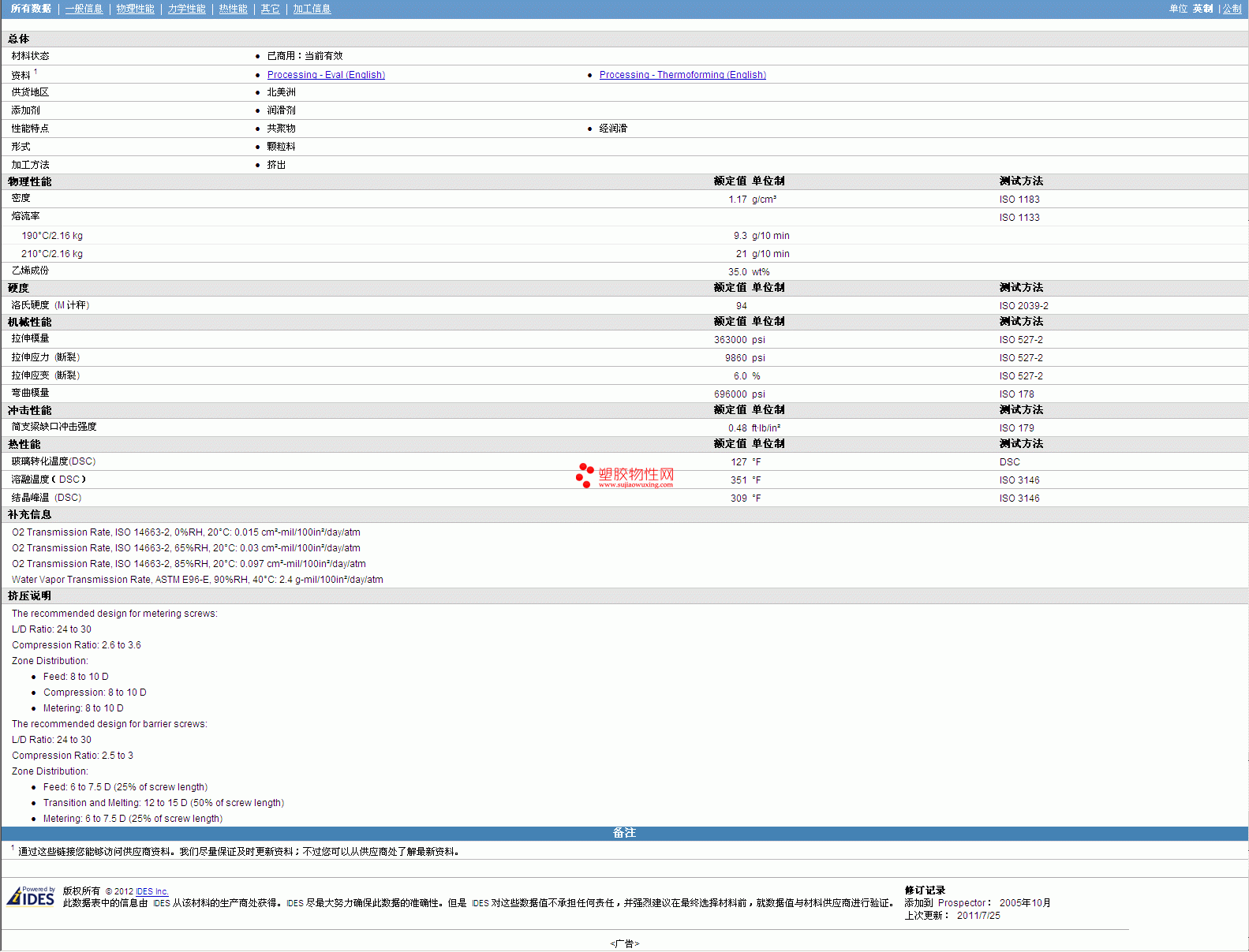1249x952 pixels.
Task: Click the Prospector link in revision history
Action: tap(962, 903)
